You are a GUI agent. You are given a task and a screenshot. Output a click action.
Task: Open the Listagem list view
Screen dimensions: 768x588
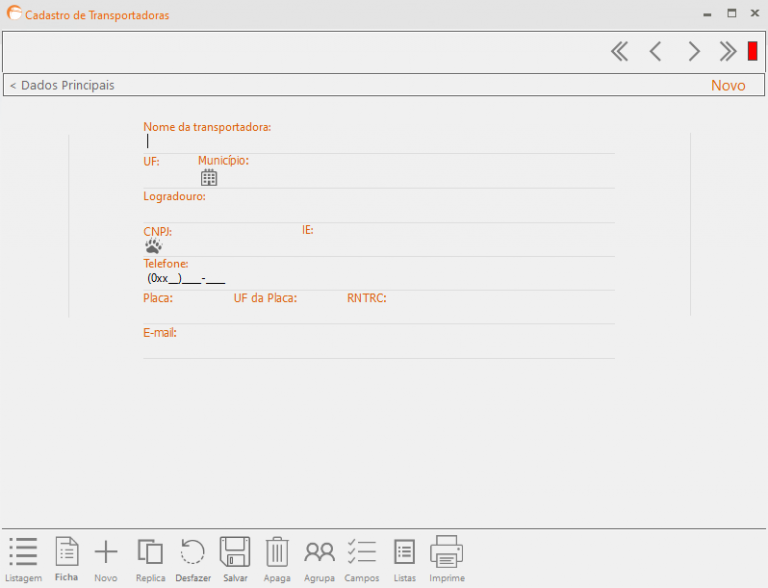[23, 553]
